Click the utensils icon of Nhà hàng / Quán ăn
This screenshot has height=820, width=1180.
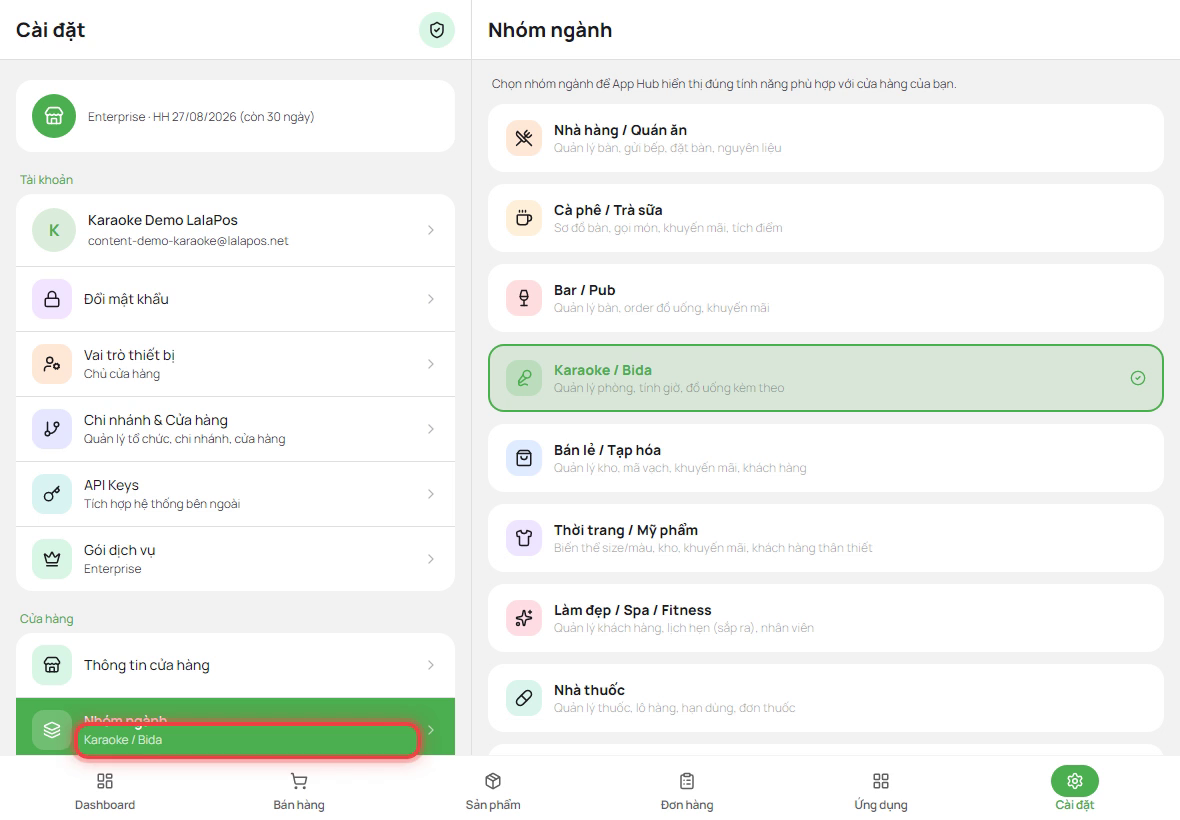[x=524, y=138]
